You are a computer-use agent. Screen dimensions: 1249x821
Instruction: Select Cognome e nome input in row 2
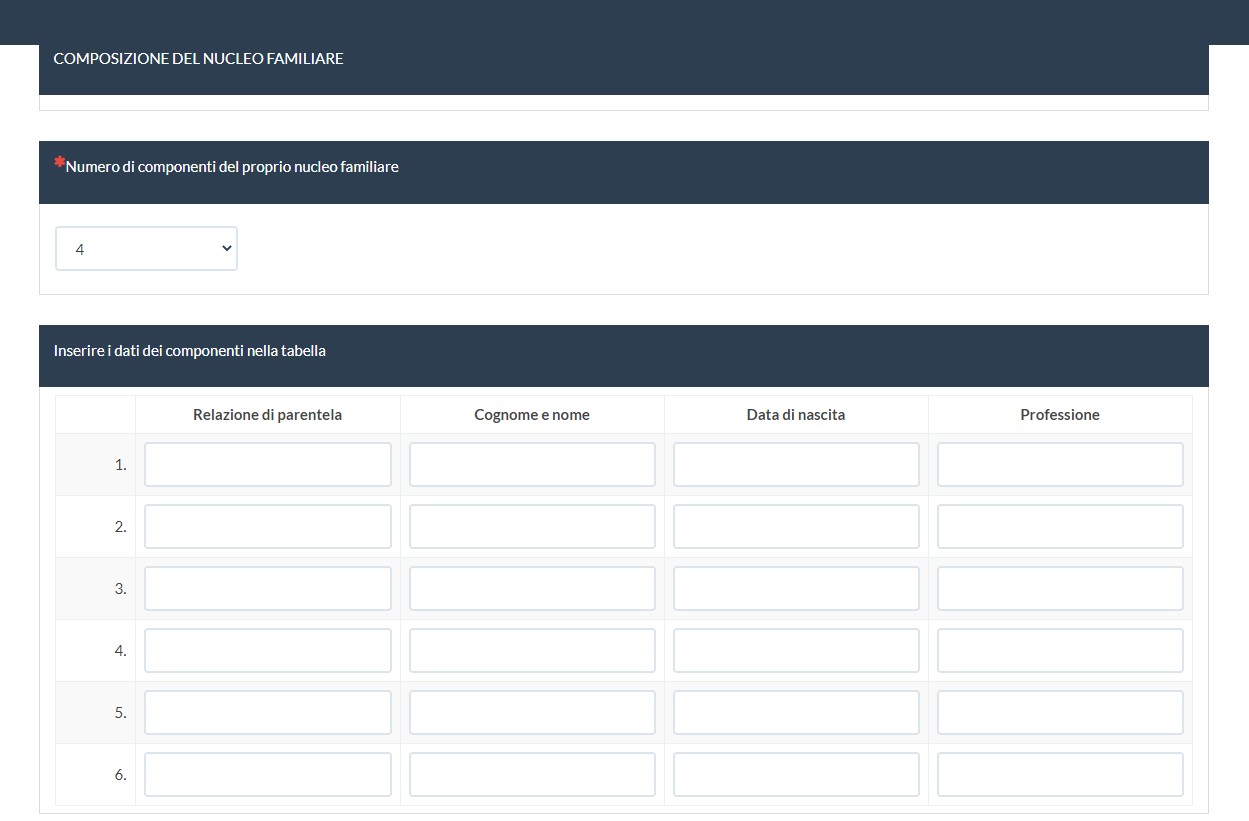click(x=532, y=527)
